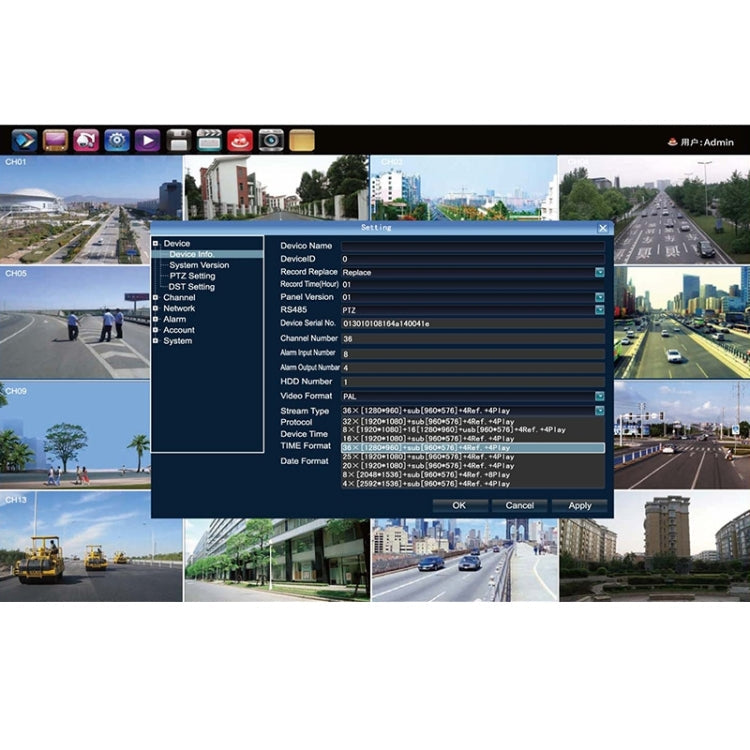The height and width of the screenshot is (750, 750).
Task: Expand the Alarm tree node
Action: pos(156,319)
